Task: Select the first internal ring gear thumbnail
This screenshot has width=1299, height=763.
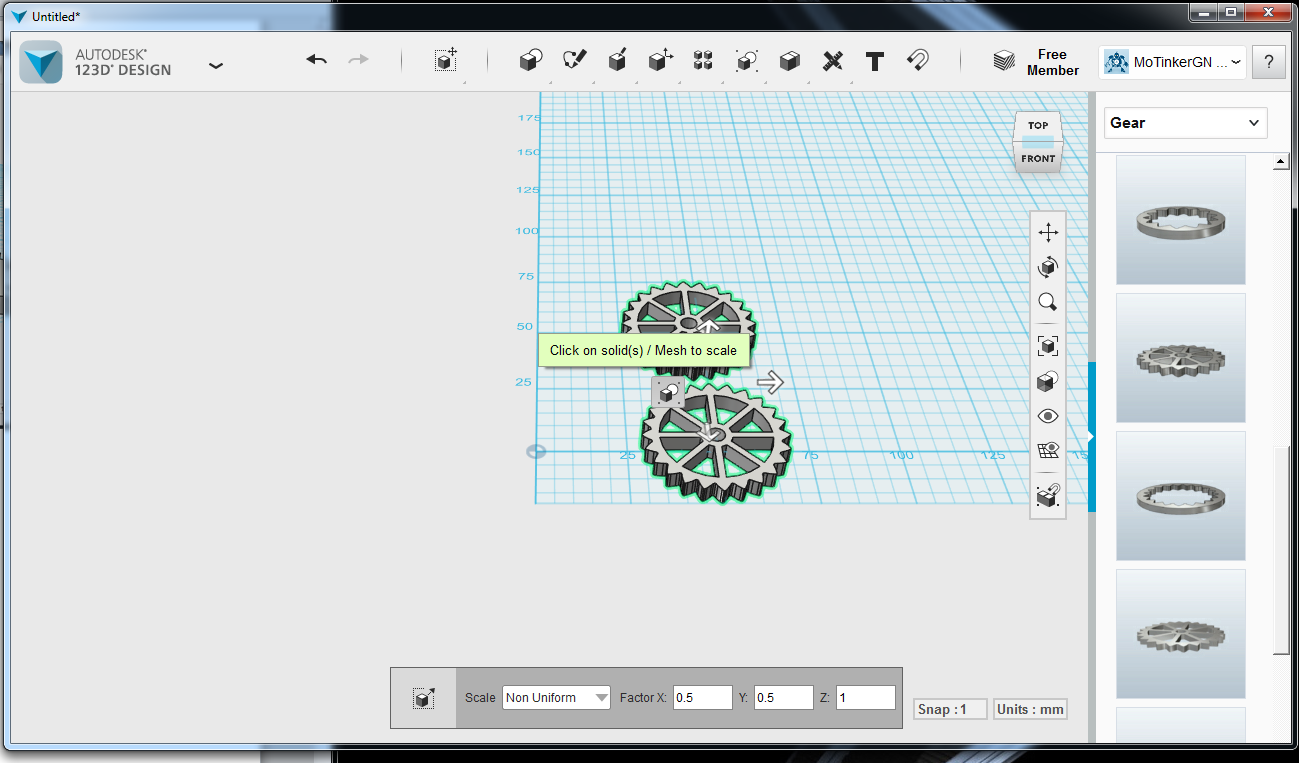Action: pos(1180,220)
